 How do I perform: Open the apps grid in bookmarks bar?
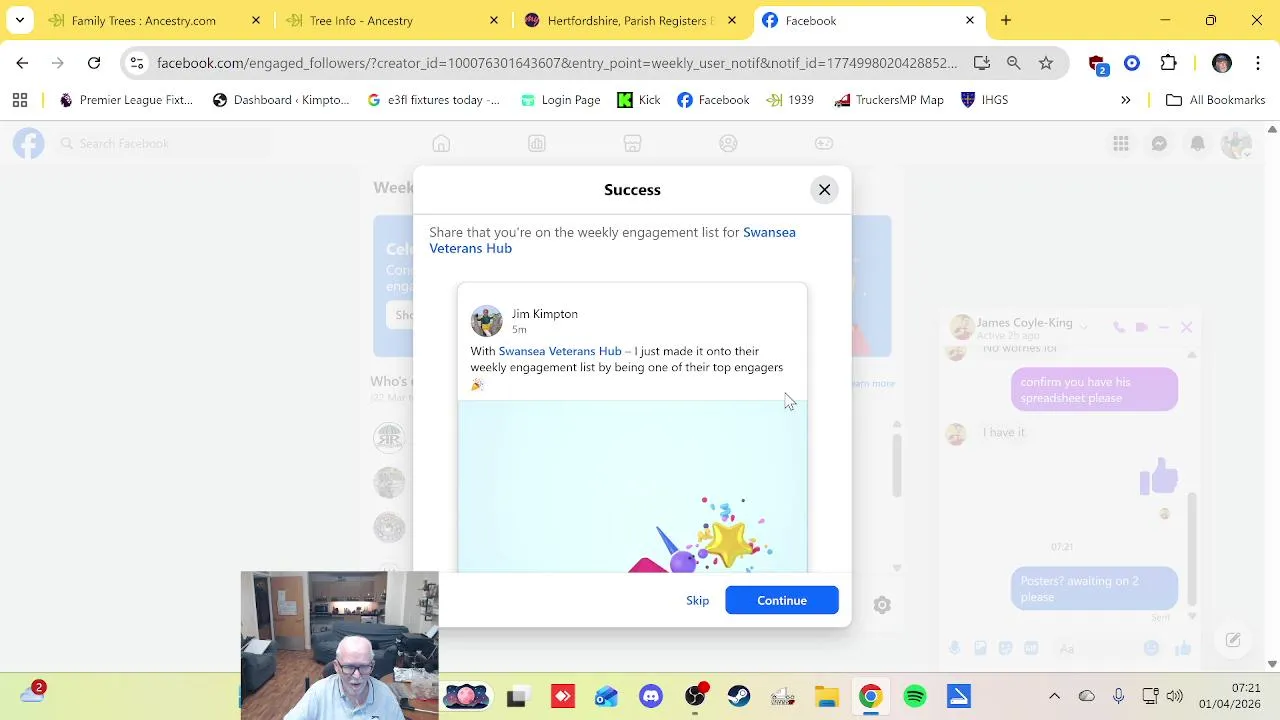tap(19, 100)
